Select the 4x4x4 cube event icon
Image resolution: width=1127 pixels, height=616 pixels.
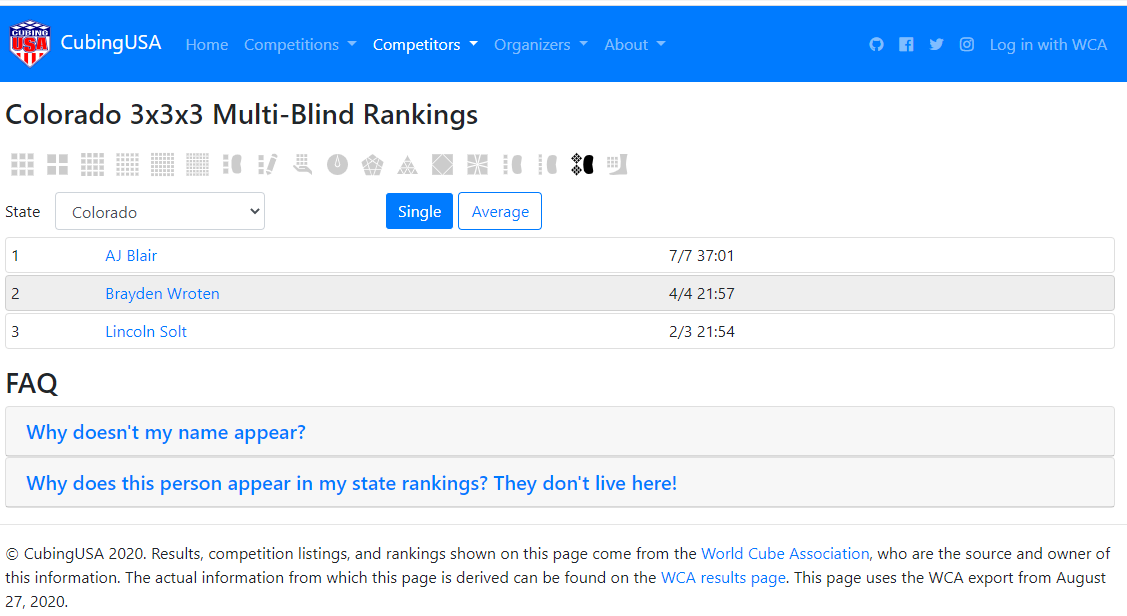pos(92,165)
